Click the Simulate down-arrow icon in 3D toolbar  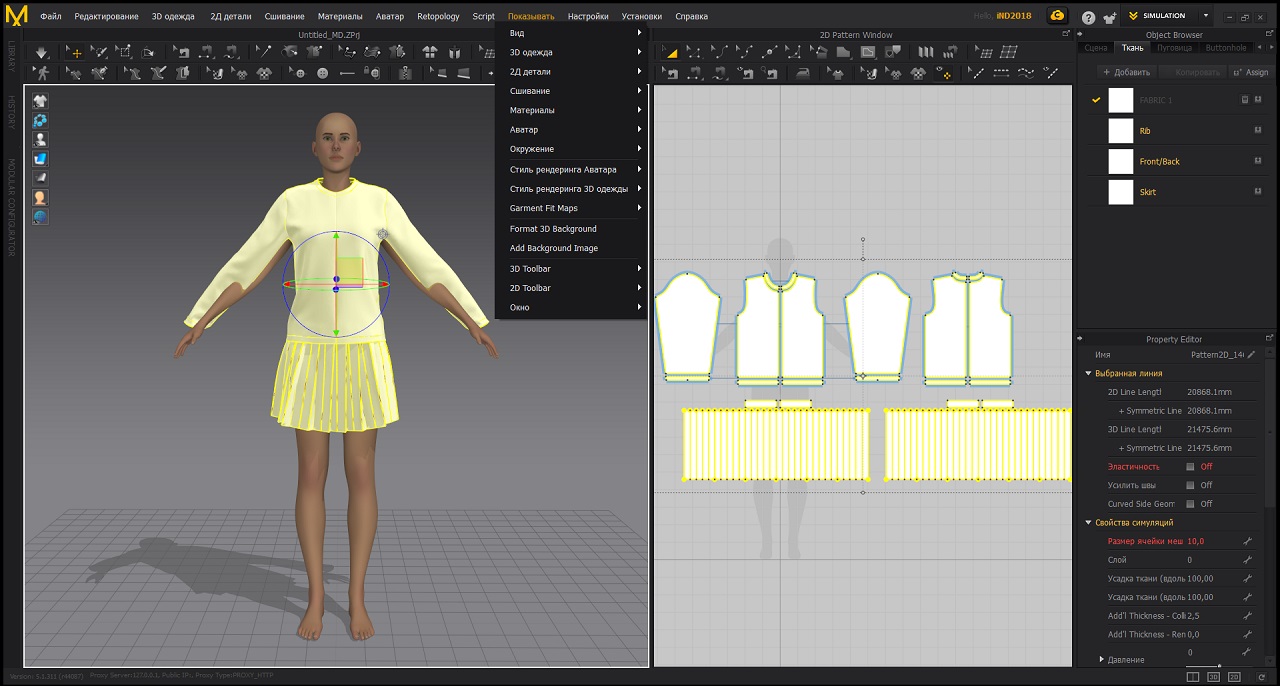coord(41,53)
